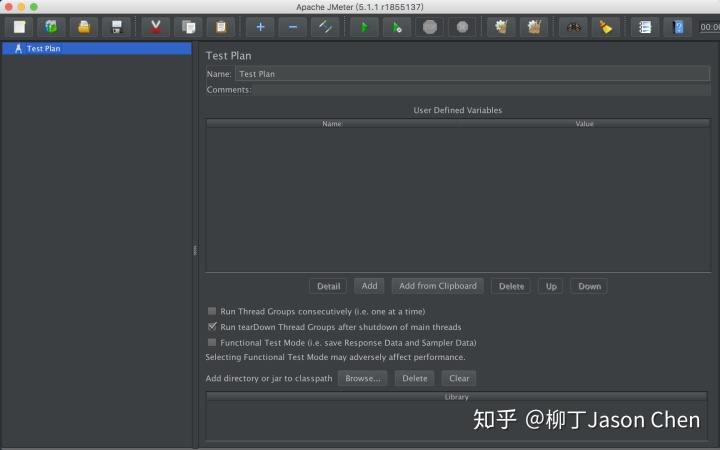Click the Comments input field
The width and height of the screenshot is (720, 450).
click(482, 90)
